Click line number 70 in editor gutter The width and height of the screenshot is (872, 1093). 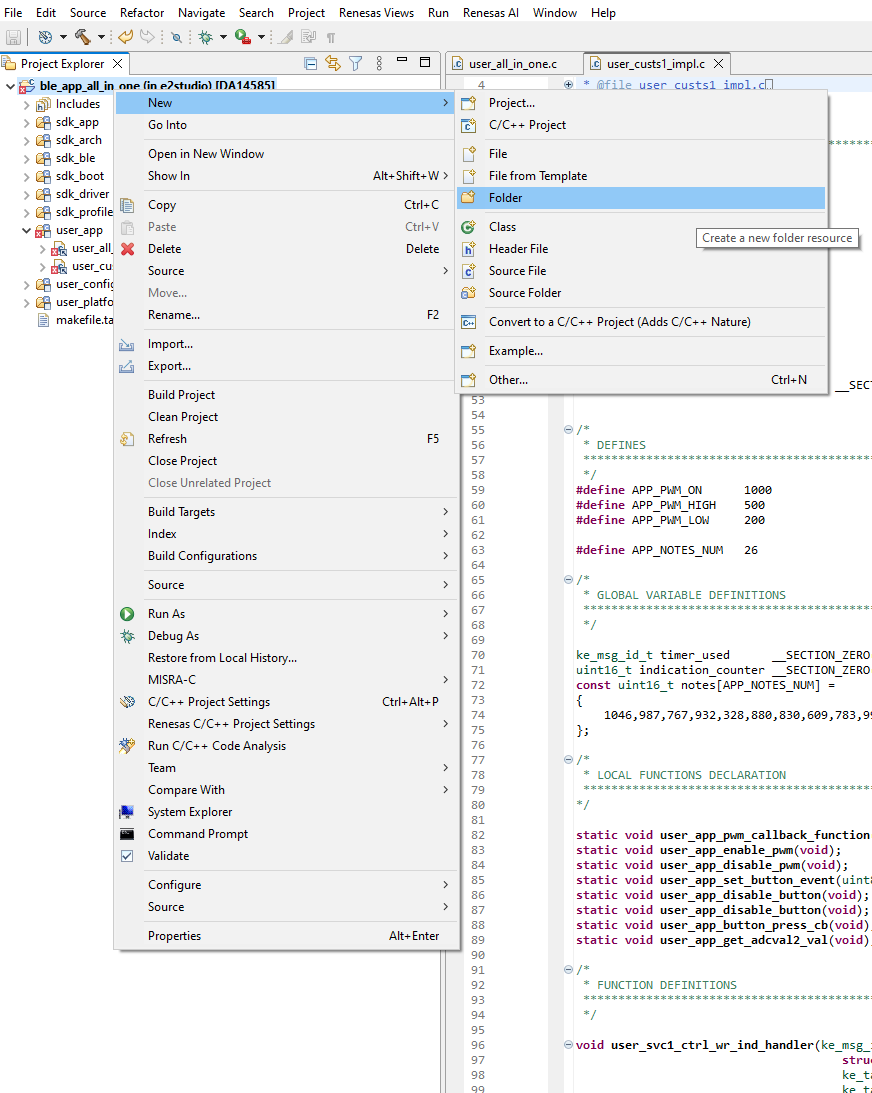477,655
